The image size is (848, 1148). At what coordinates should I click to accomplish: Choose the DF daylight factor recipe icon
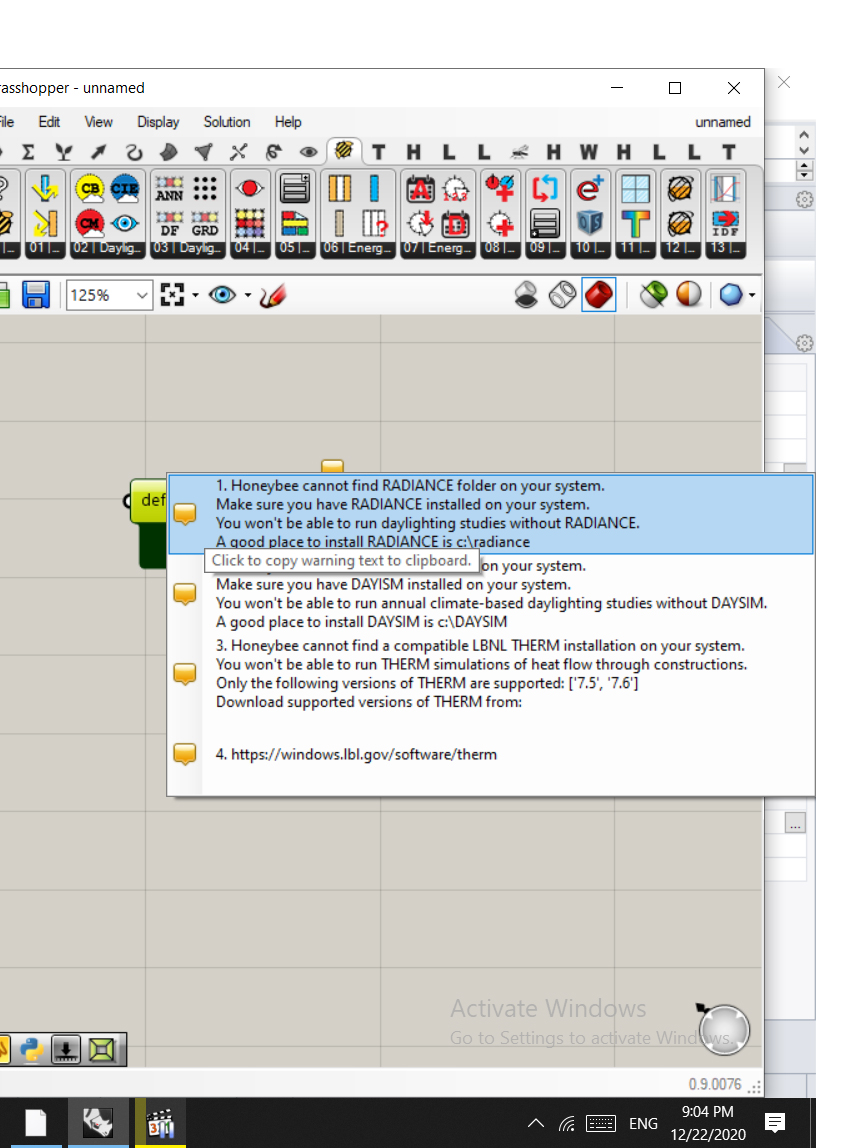point(169,223)
